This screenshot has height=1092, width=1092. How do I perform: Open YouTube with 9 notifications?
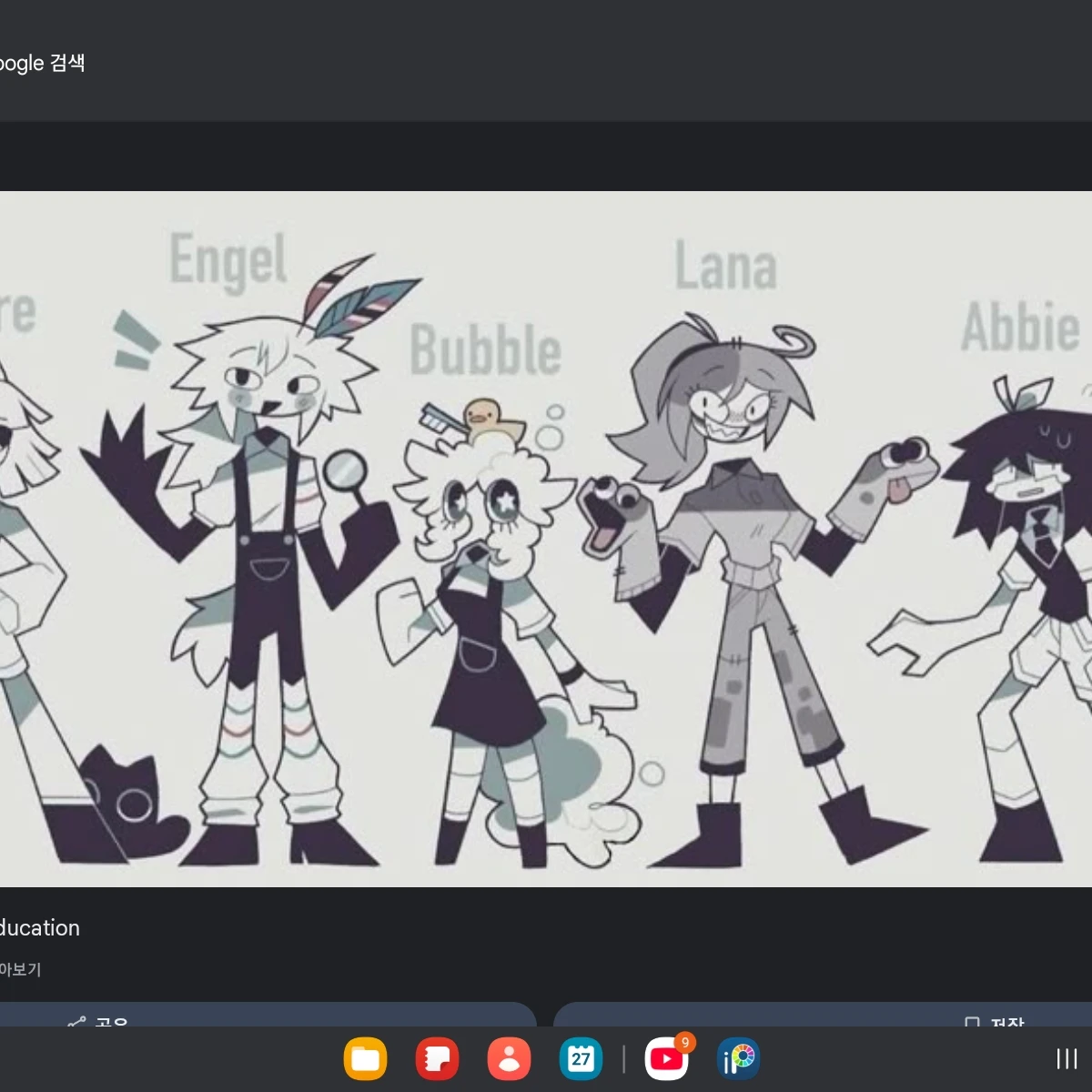[667, 1059]
